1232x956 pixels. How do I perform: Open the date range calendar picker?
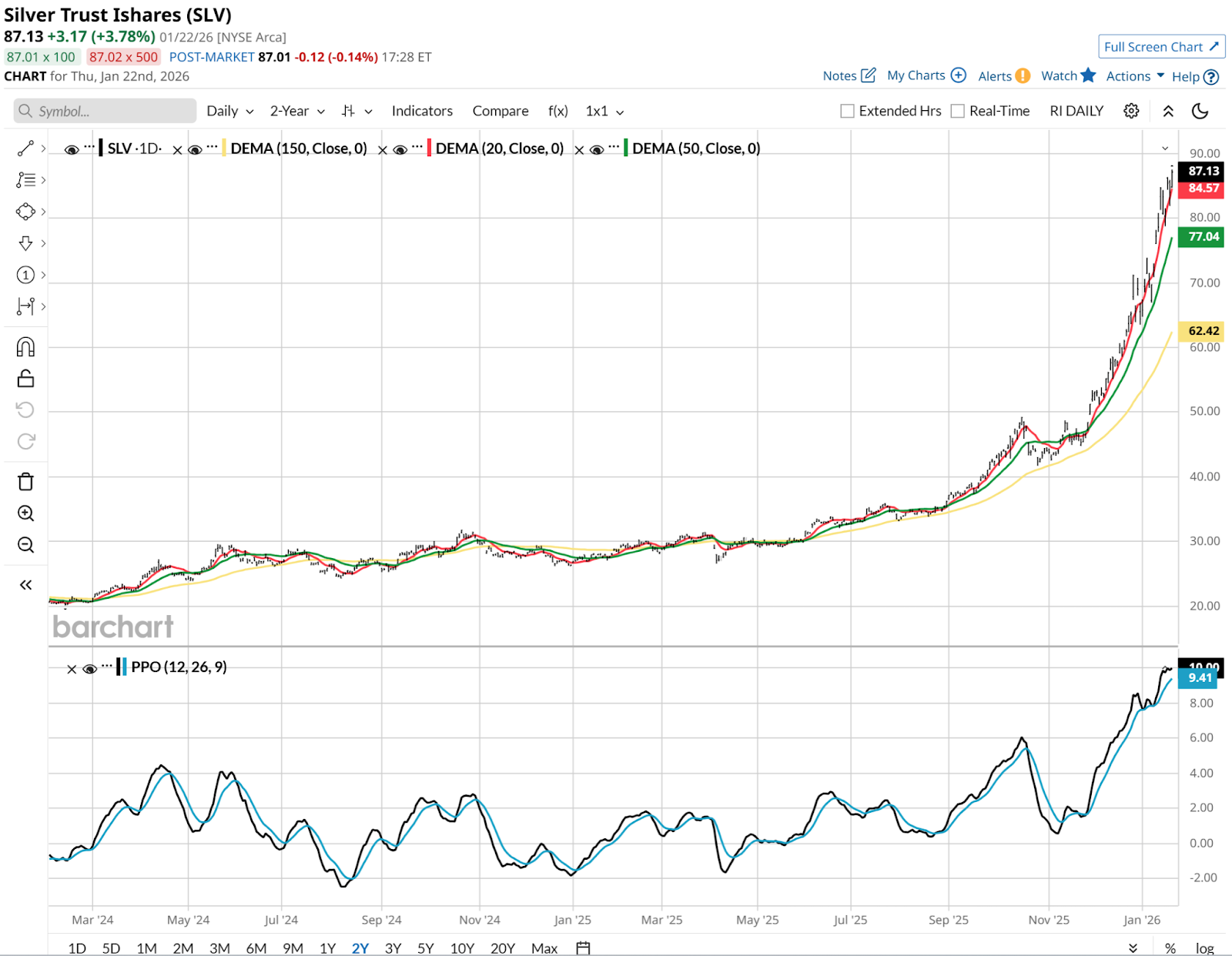(x=583, y=948)
